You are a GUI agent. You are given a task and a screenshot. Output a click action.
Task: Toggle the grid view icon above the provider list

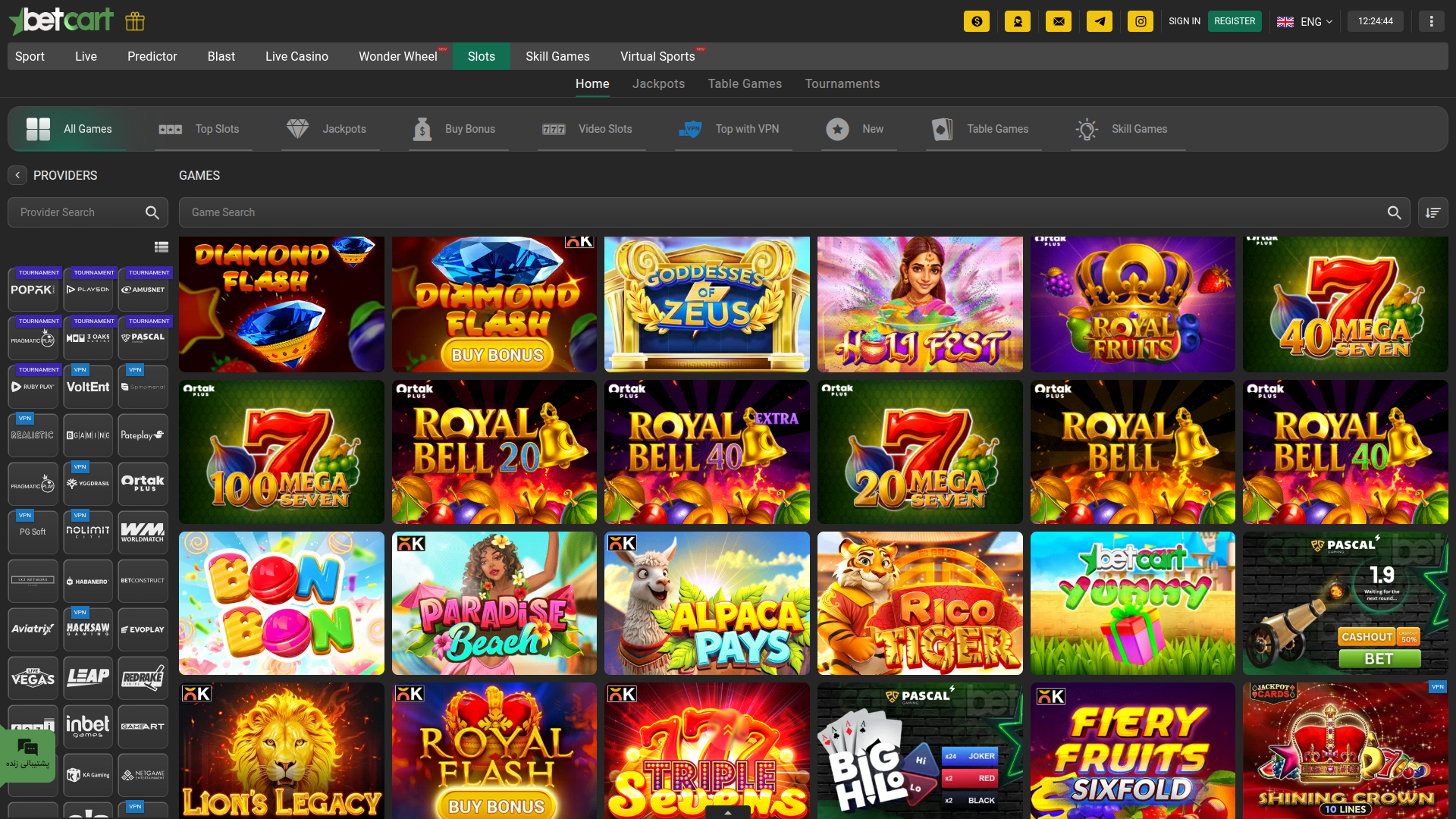(162, 247)
